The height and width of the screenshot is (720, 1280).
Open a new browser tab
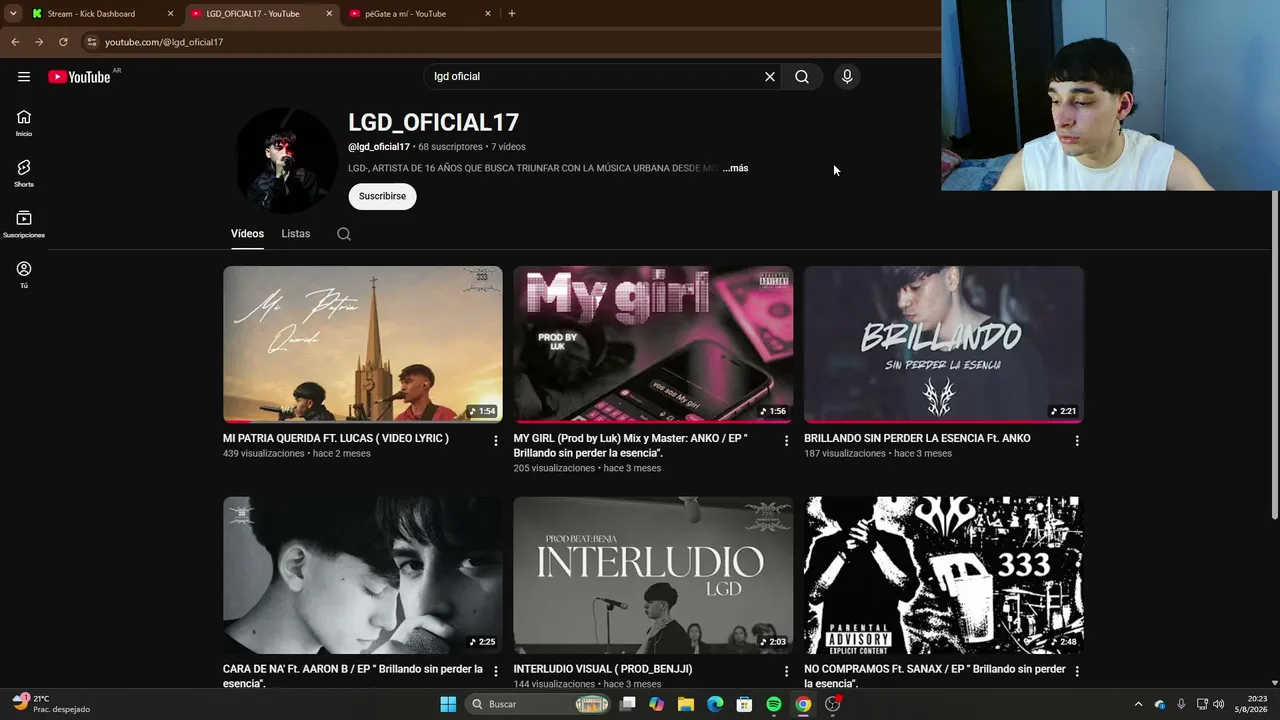(512, 14)
